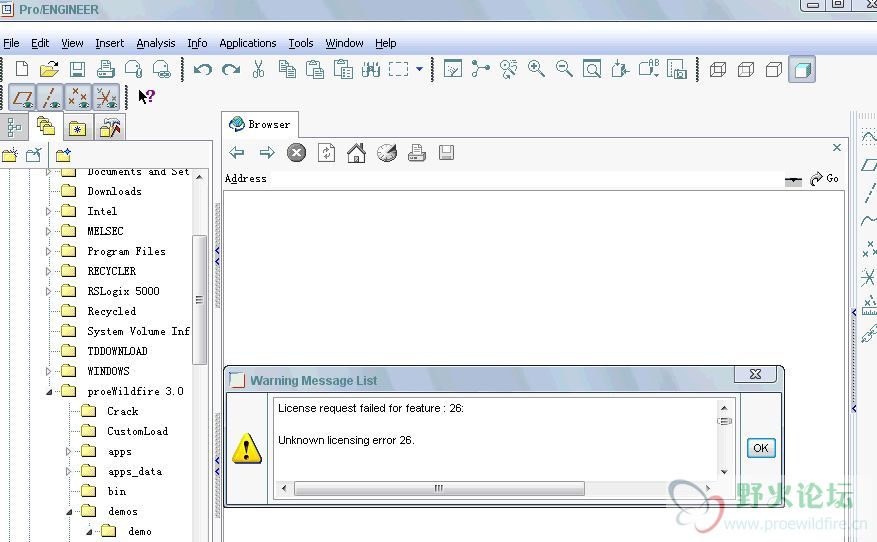Enable shaded display style
The width and height of the screenshot is (877, 542).
[802, 69]
